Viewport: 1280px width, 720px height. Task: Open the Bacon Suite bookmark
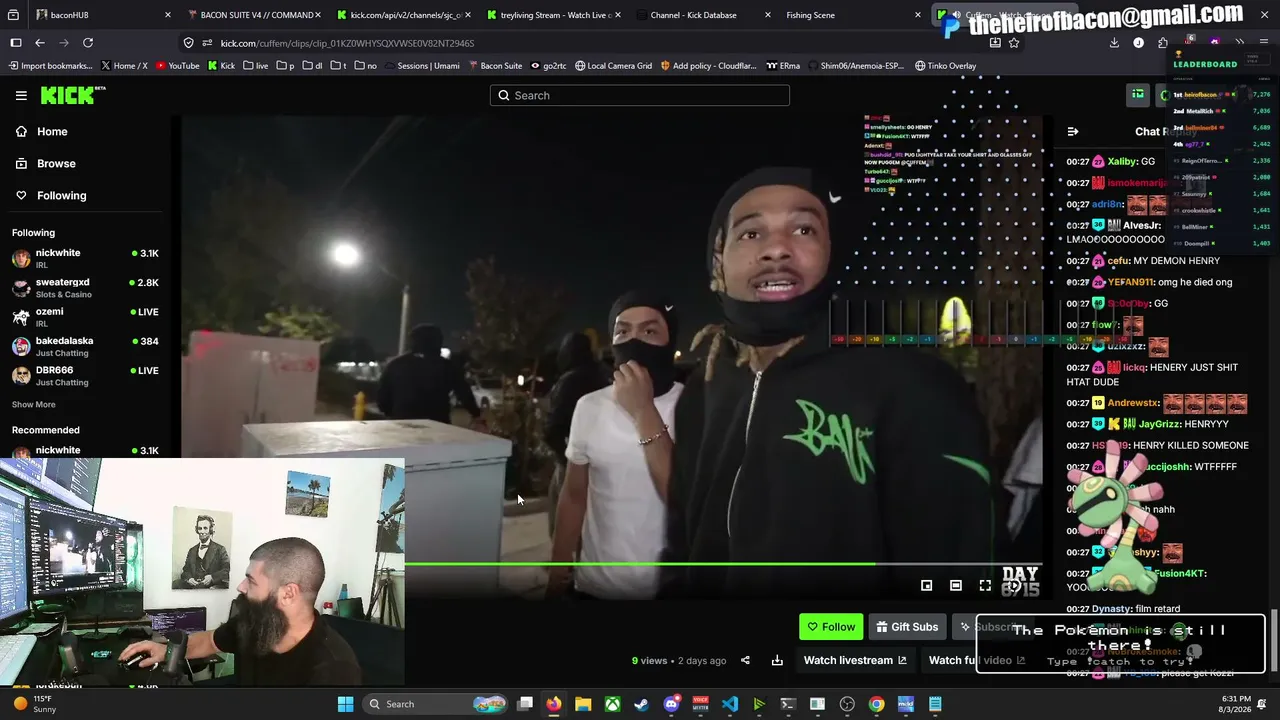tap(495, 66)
